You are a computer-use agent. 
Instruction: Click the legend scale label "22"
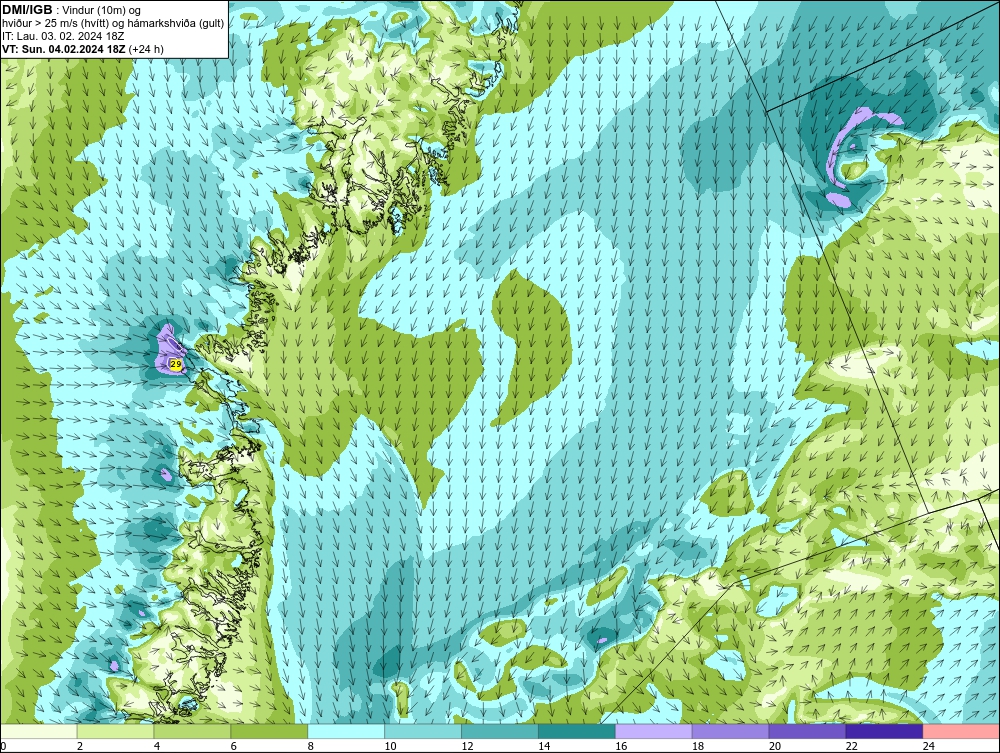(x=851, y=746)
